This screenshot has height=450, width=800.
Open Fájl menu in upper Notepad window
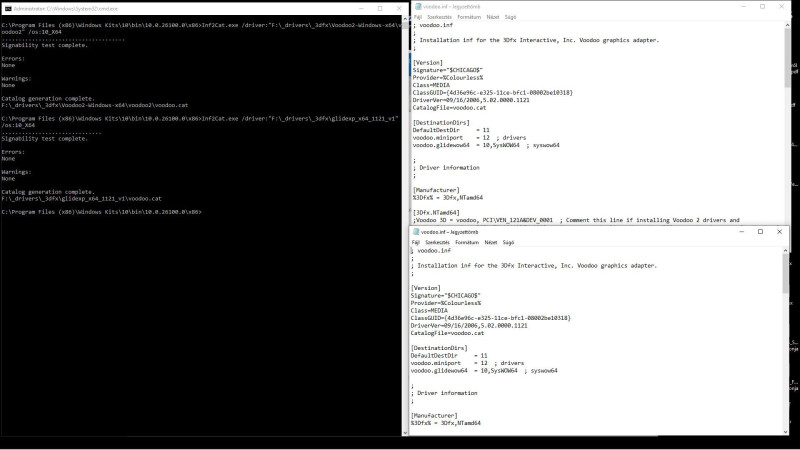[417, 17]
